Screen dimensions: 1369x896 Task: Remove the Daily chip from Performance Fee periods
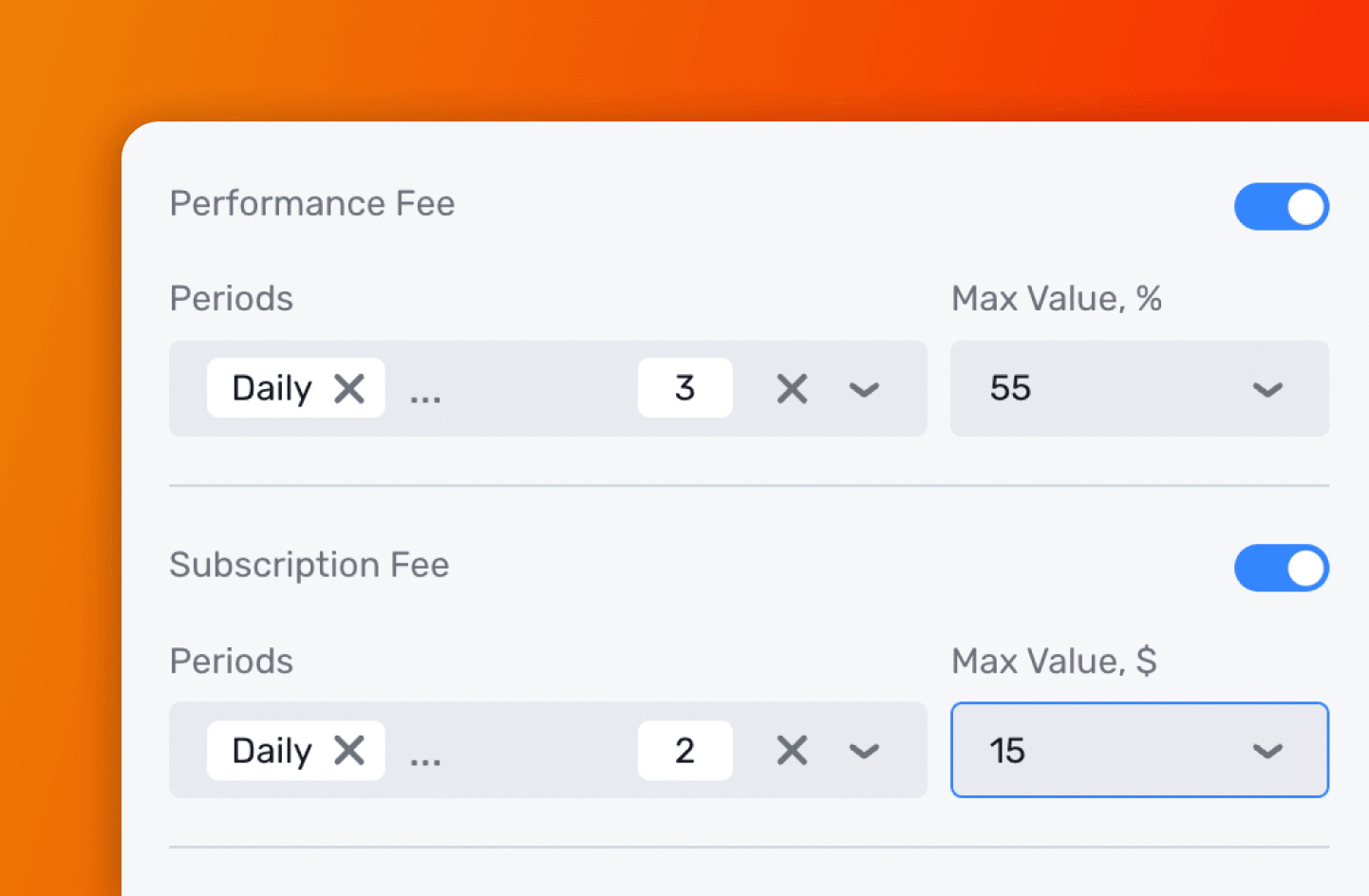coord(349,387)
